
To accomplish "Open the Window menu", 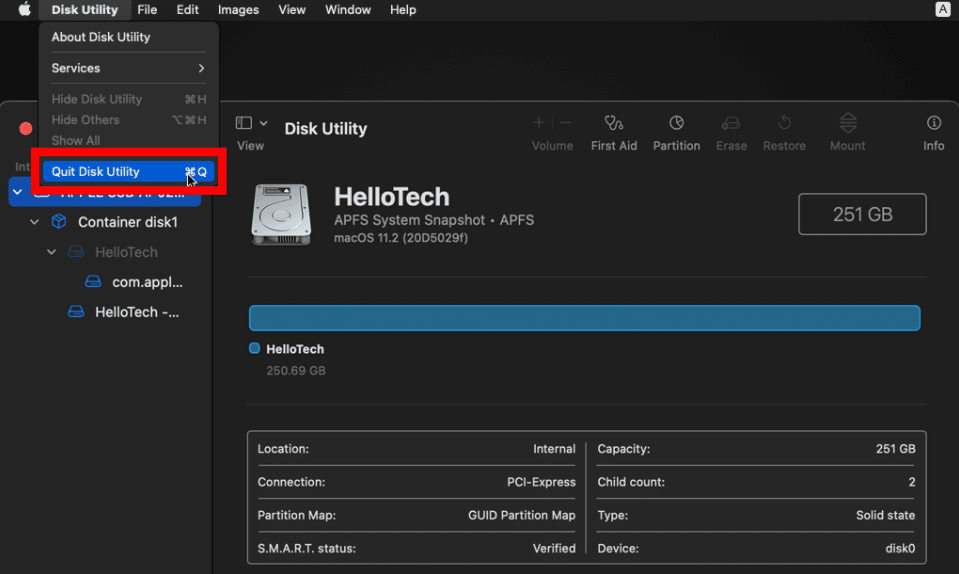I will coord(347,10).
